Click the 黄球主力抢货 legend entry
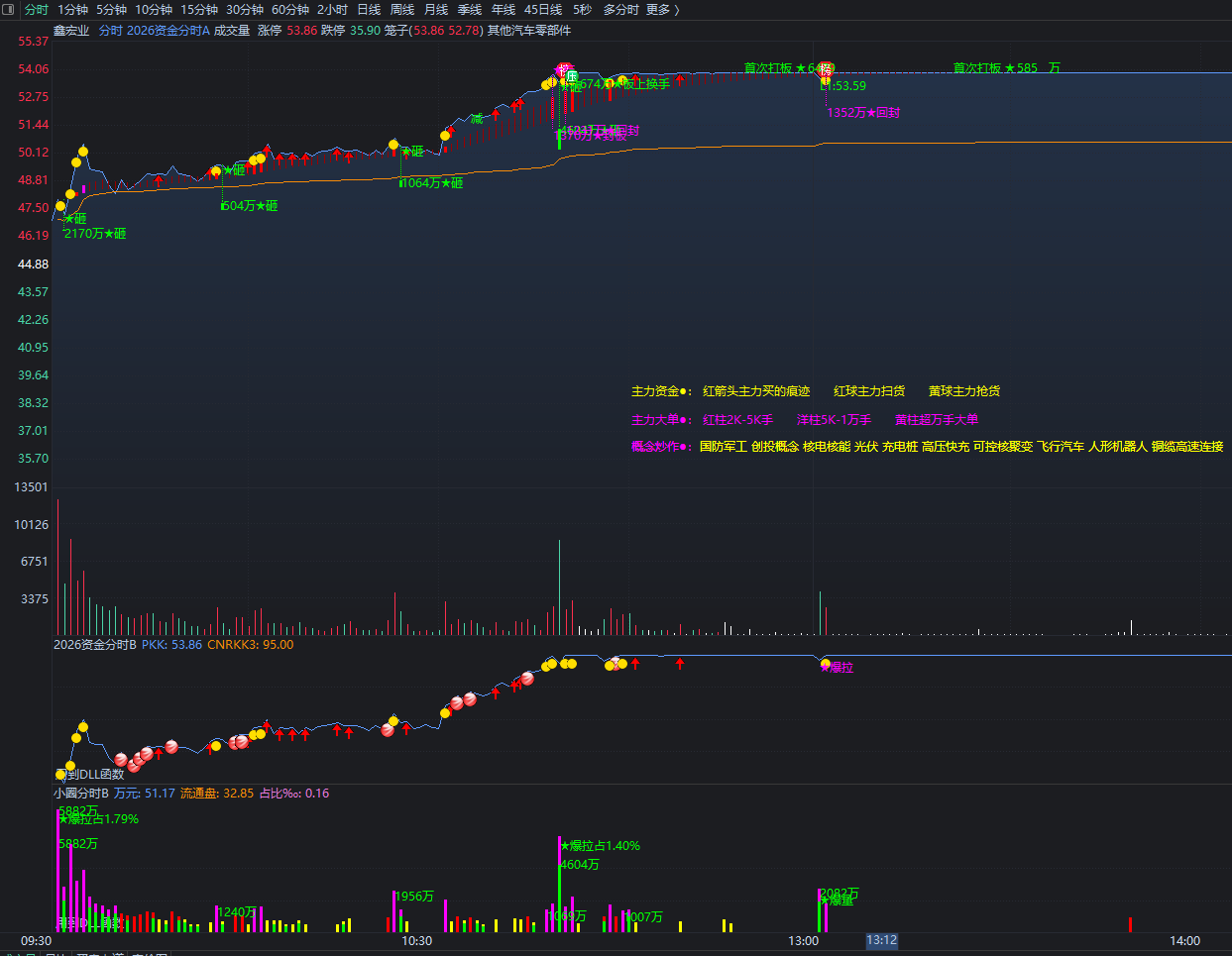Viewport: 1232px width, 956px height. [964, 391]
